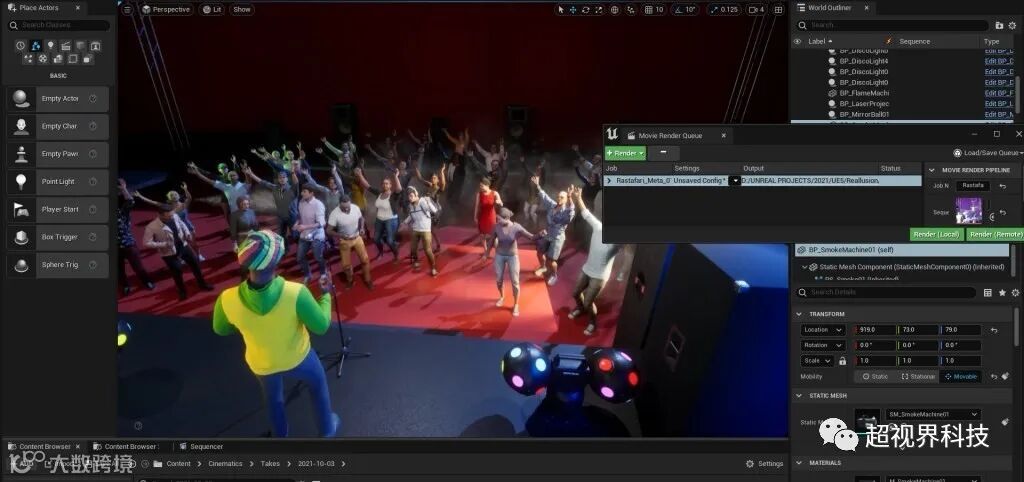
Task: Toggle rotation snapping 10 degrees
Action: 686,10
